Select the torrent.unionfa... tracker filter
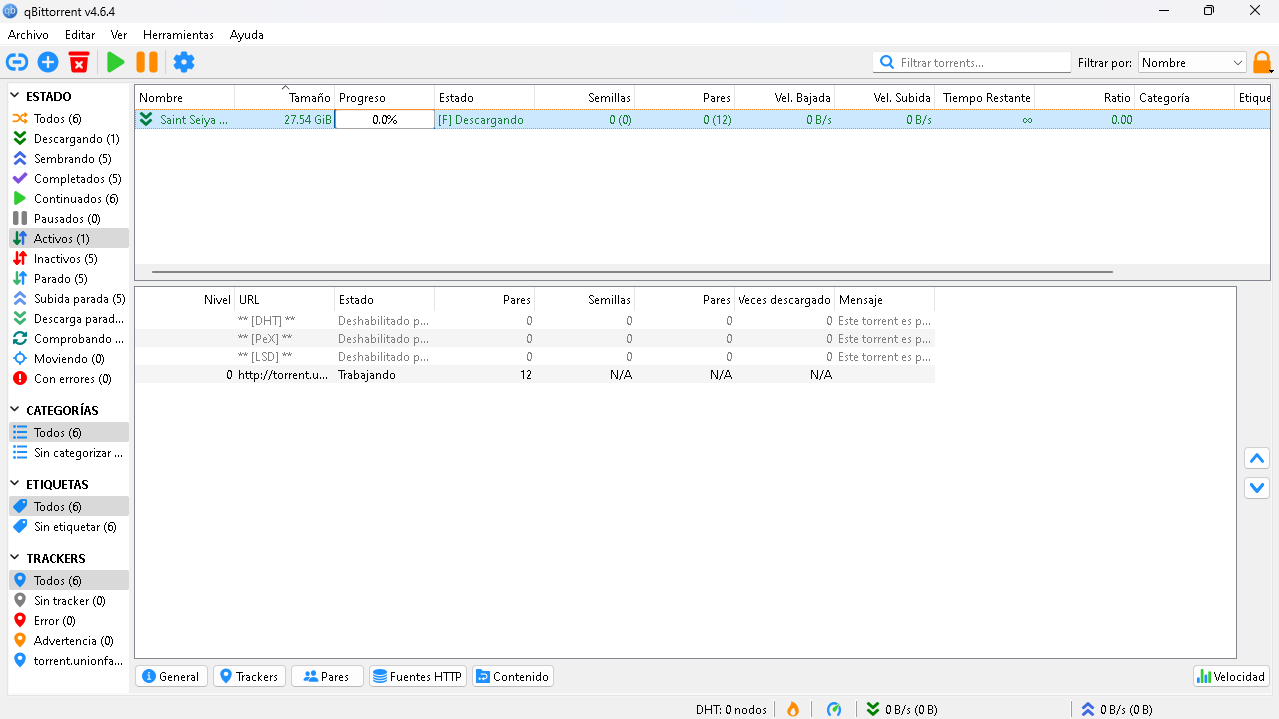This screenshot has width=1279, height=719. pos(69,661)
